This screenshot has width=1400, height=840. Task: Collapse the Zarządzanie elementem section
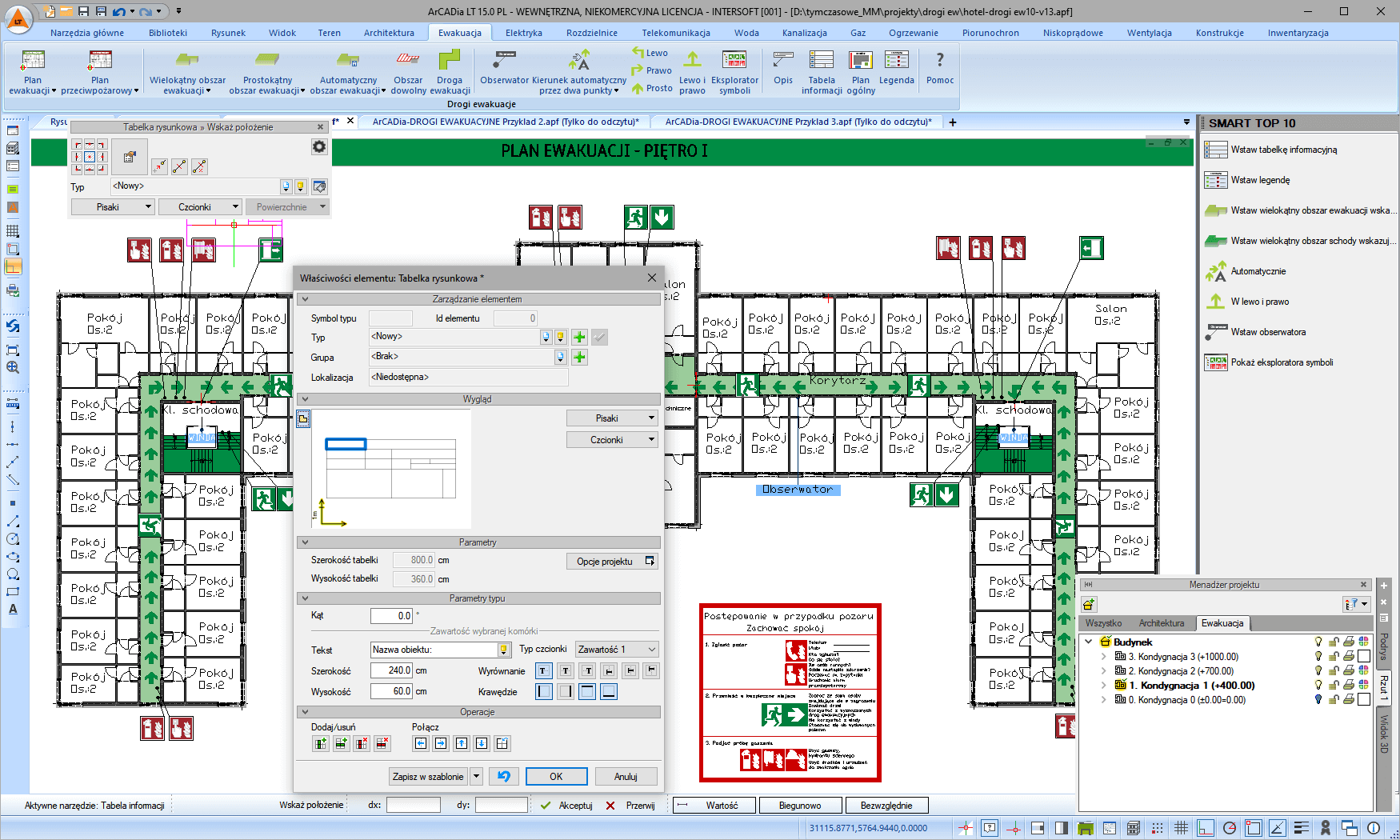(304, 299)
